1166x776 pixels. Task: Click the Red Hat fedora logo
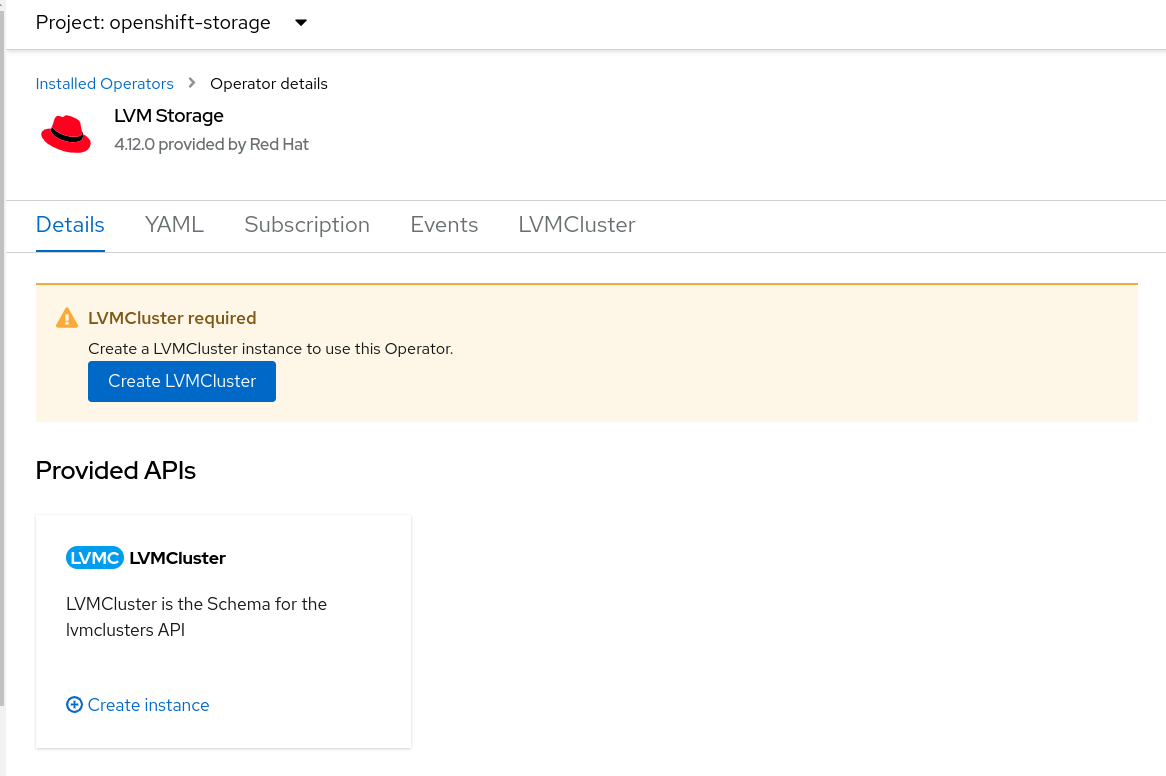[x=66, y=133]
